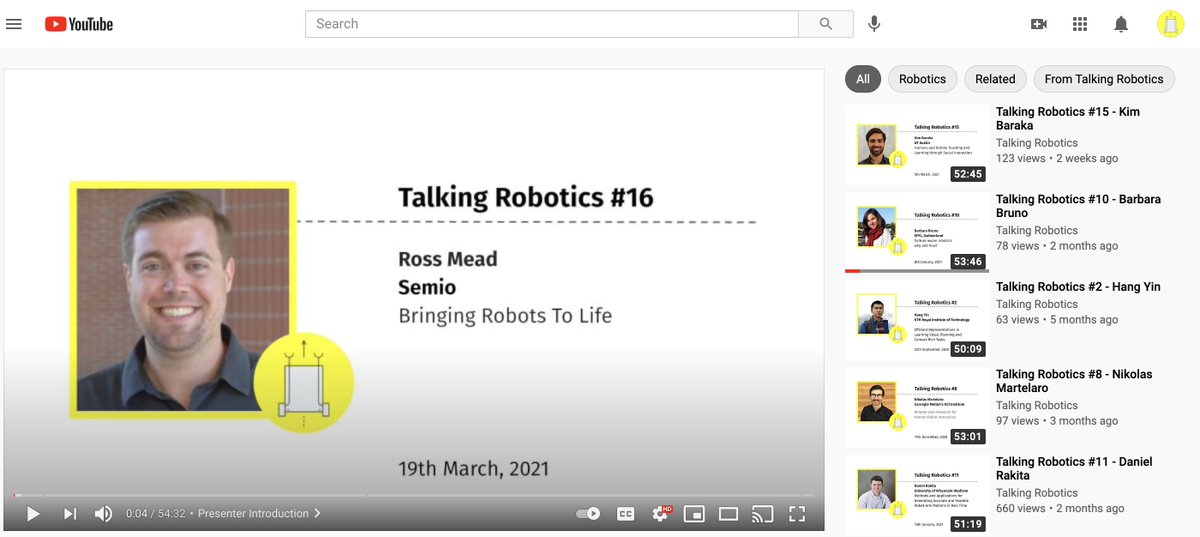Start voice search with microphone icon
The width and height of the screenshot is (1200, 537).
874,24
